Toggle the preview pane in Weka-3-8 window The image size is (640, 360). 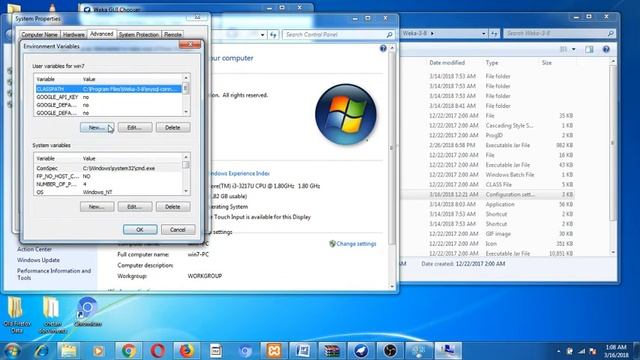pyautogui.click(x=589, y=49)
